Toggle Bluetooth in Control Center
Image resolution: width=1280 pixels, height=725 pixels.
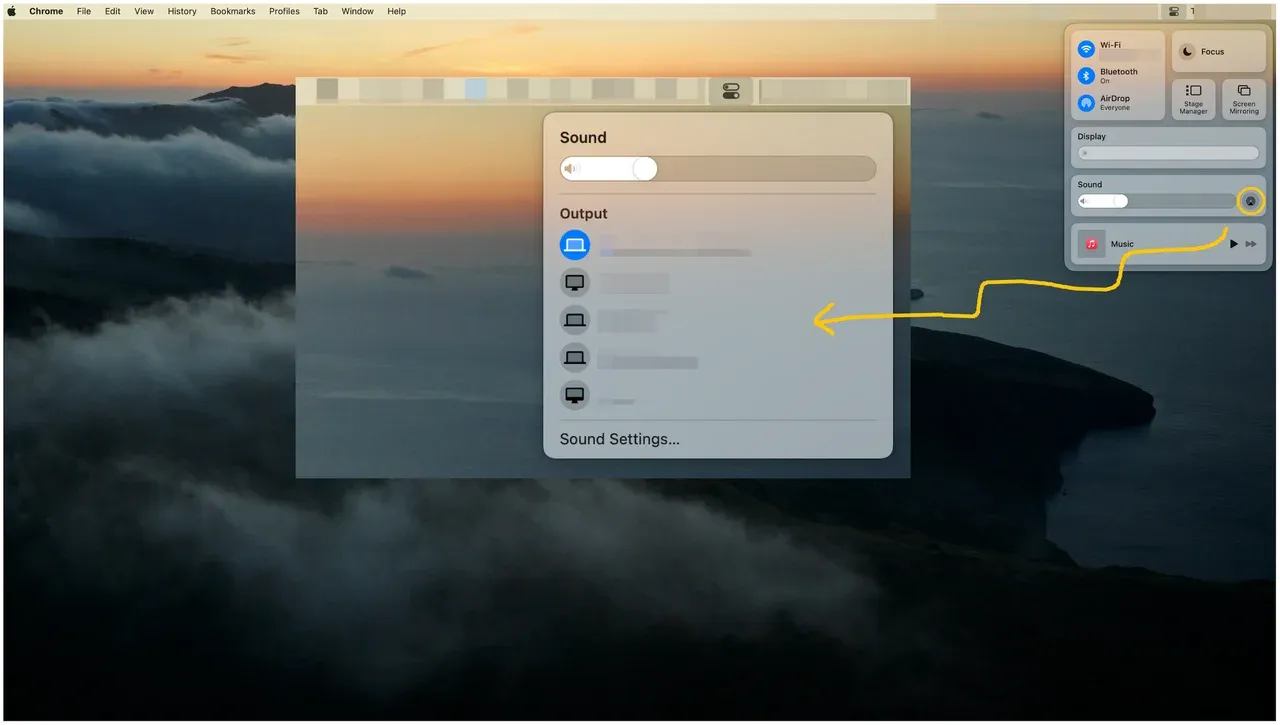(x=1086, y=76)
